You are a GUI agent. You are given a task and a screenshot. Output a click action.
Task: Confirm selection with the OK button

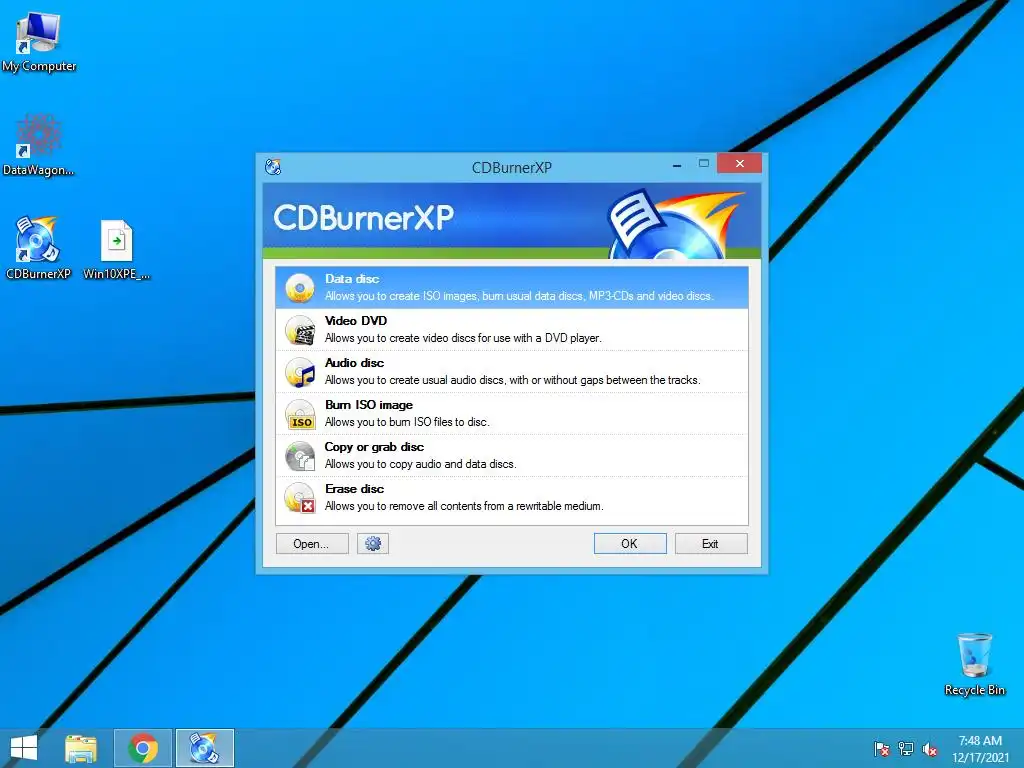(x=630, y=543)
